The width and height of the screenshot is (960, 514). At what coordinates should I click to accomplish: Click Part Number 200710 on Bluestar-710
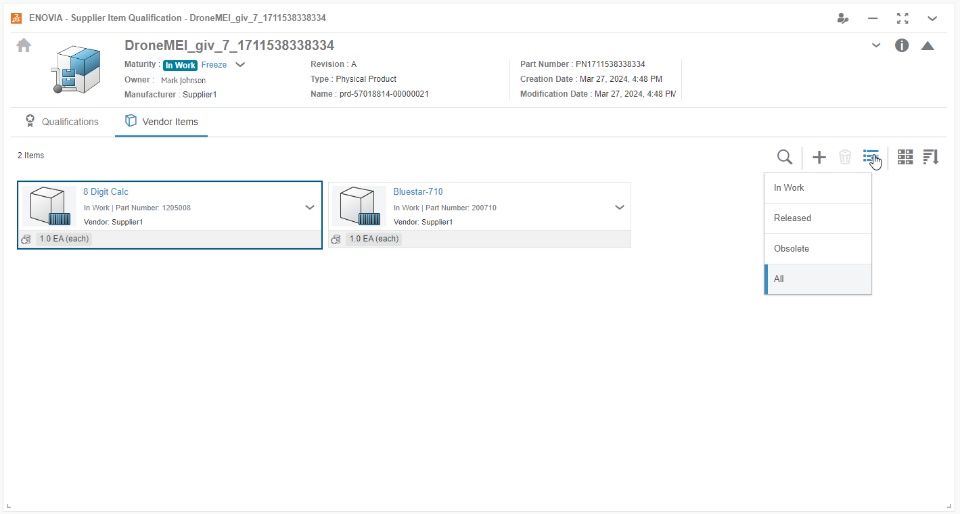[461, 208]
